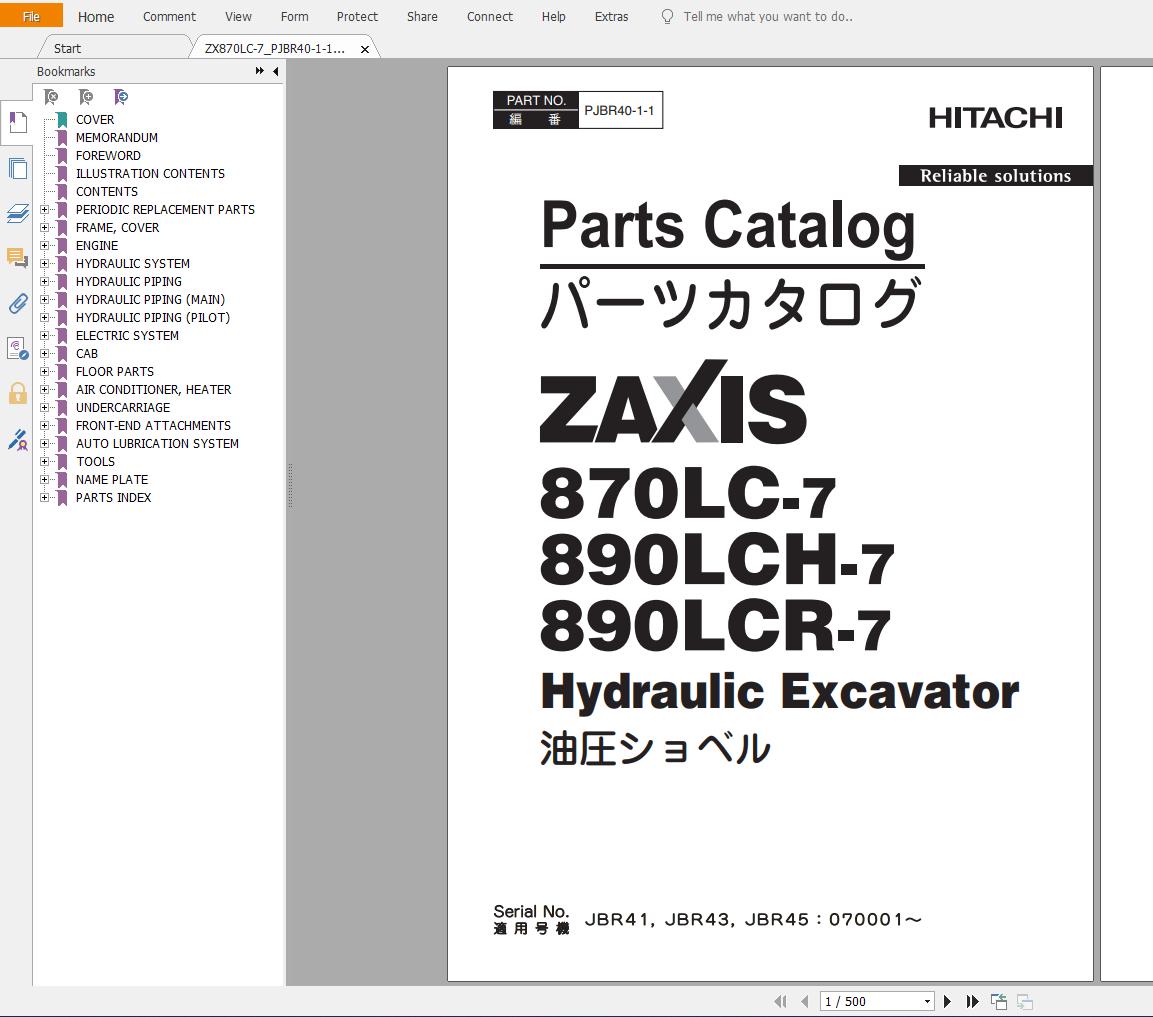Select the FLOOR PARTS bookmark
Screen dimensions: 1153x1017
point(115,371)
